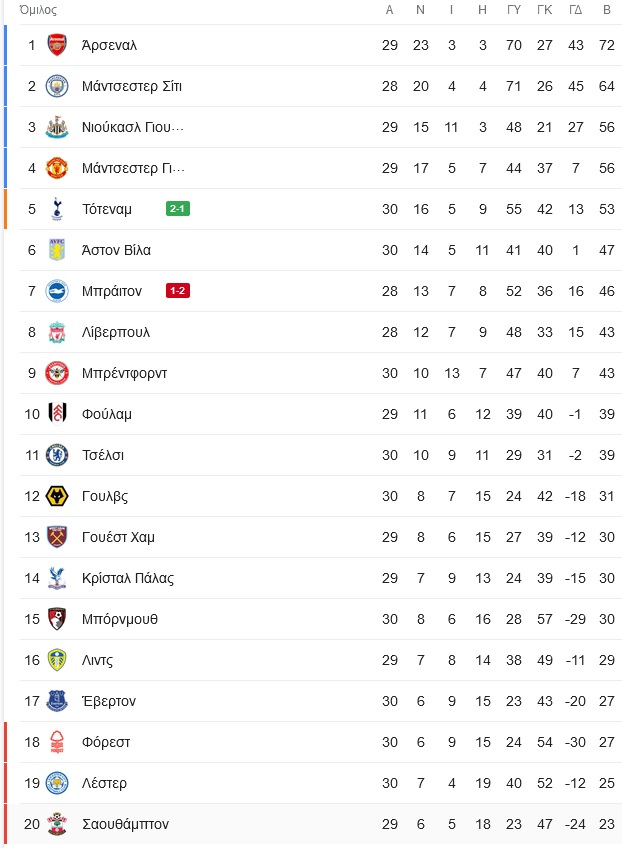Select the Tottenham cockerel crest icon
Image resolution: width=622 pixels, height=848 pixels.
57,209
